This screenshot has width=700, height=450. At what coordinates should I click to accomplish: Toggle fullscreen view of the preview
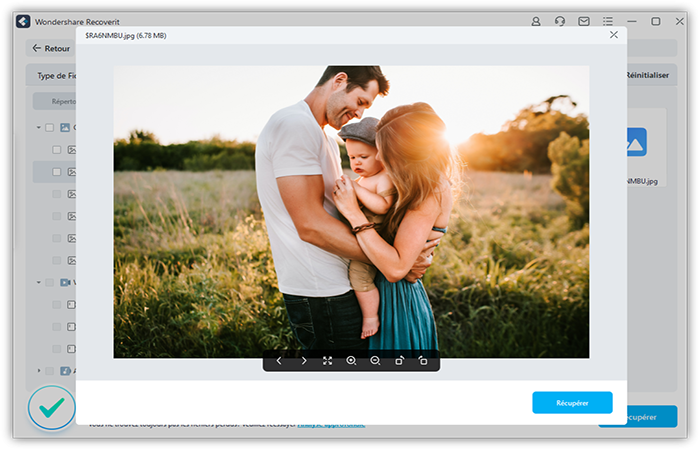(x=327, y=361)
